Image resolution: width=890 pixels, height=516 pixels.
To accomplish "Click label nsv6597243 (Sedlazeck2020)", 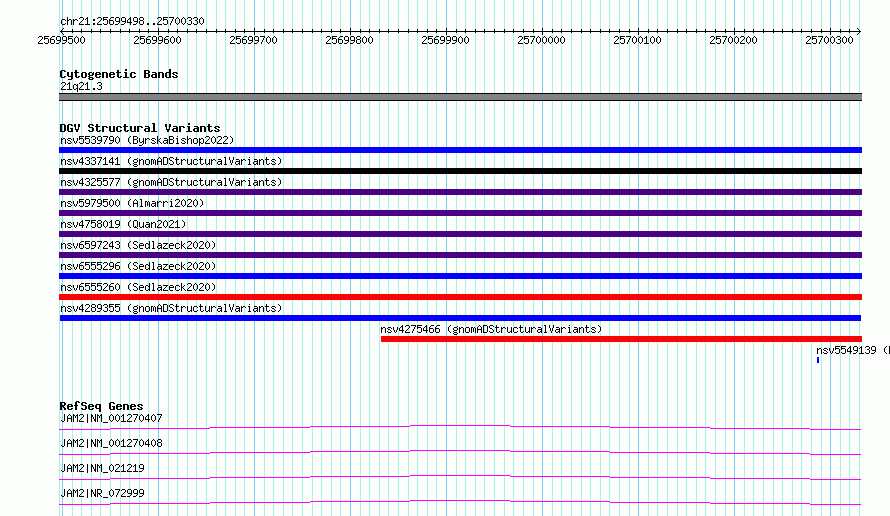I will tap(138, 245).
